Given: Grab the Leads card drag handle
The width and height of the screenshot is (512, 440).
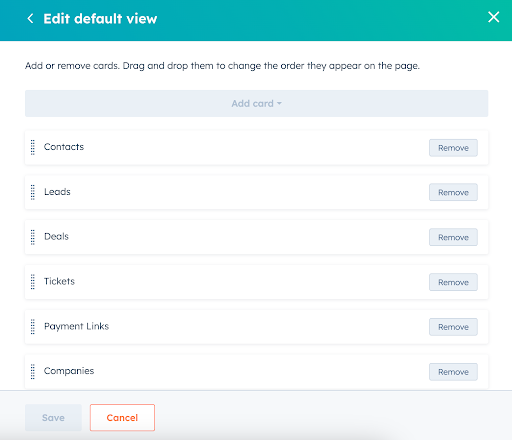Looking at the screenshot, I should coord(33,192).
